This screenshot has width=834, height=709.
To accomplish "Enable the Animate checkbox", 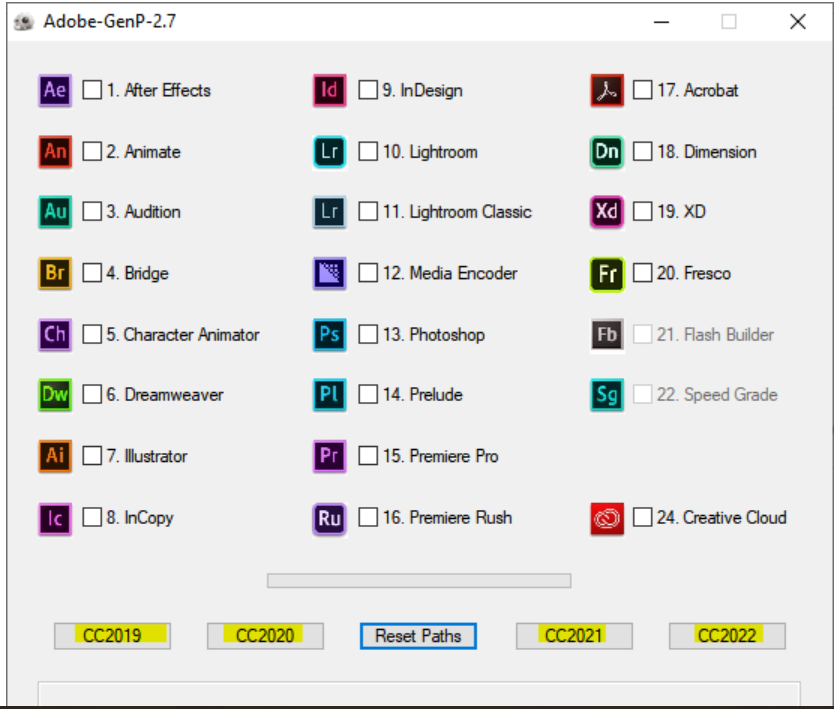I will tap(92, 151).
